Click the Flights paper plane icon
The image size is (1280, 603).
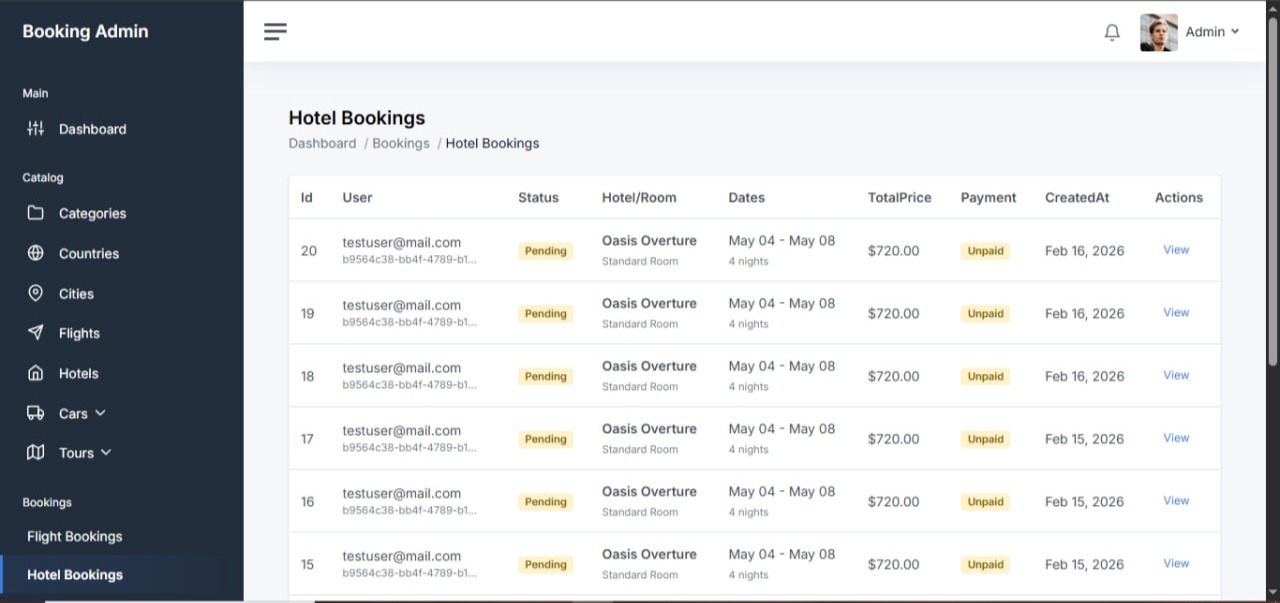[x=36, y=333]
